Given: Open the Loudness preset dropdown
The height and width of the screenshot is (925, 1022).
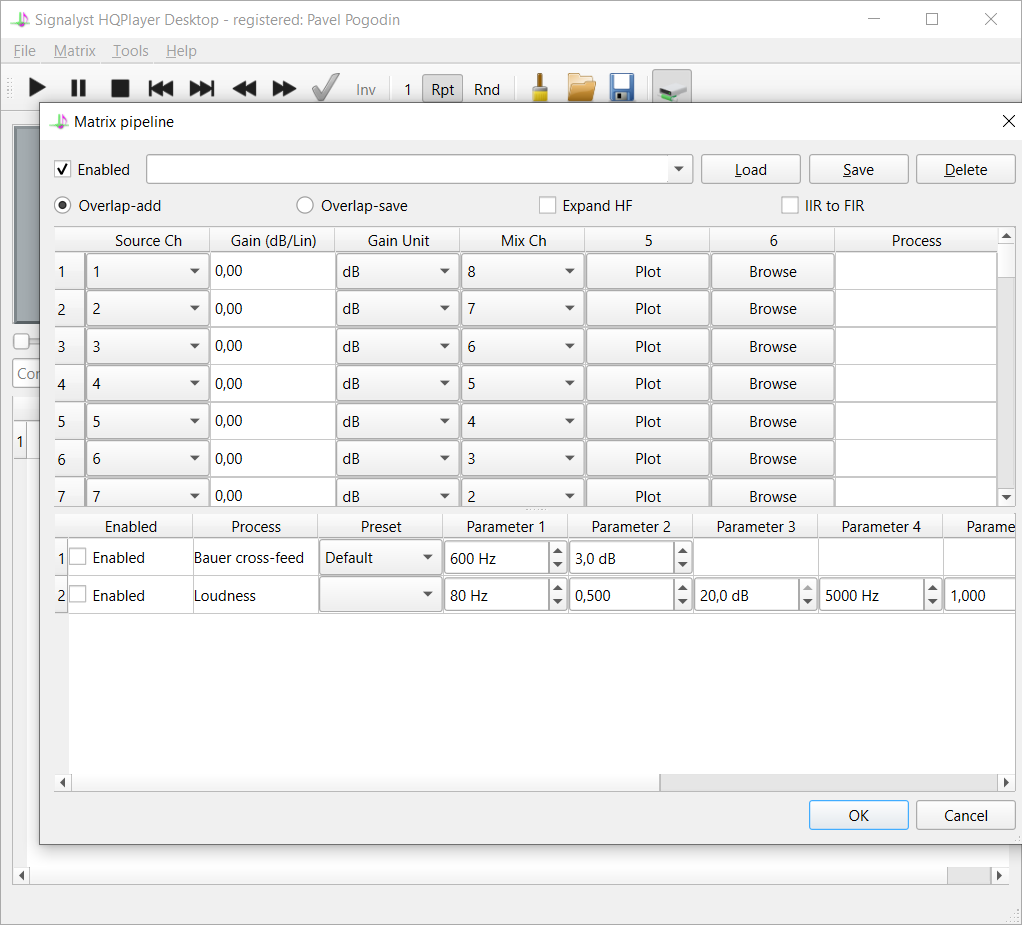Looking at the screenshot, I should tap(380, 595).
